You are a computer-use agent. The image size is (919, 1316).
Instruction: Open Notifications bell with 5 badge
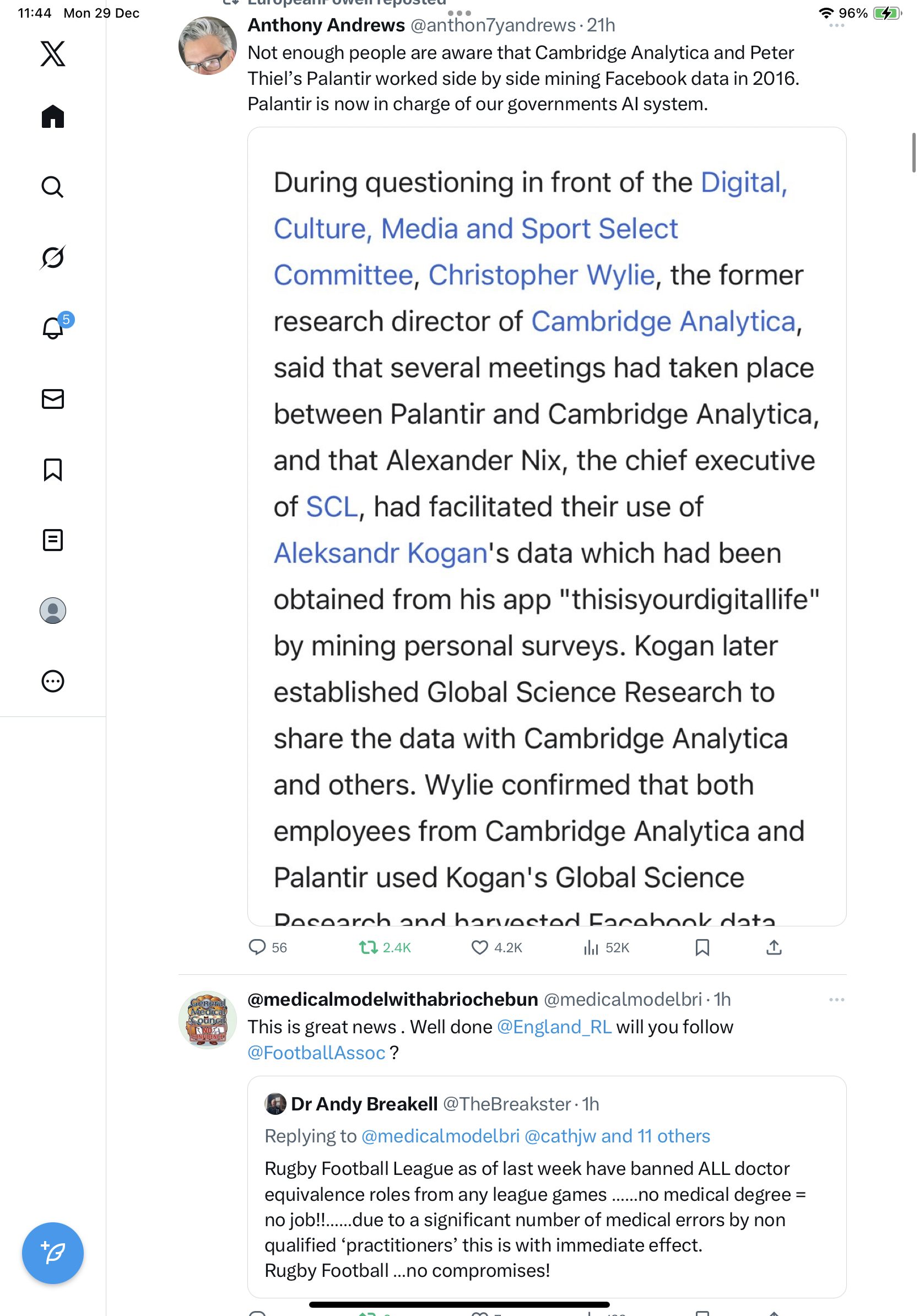53,328
